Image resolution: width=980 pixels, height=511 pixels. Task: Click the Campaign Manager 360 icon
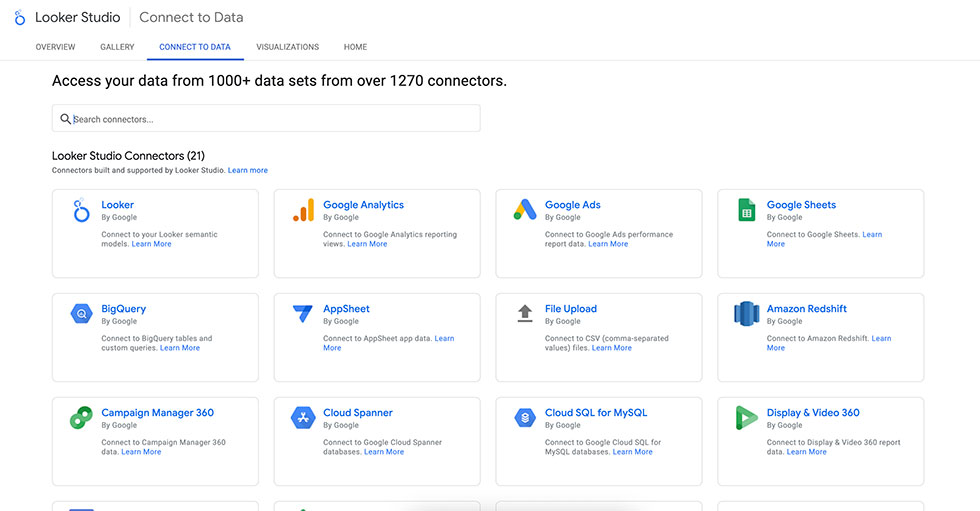tap(81, 417)
